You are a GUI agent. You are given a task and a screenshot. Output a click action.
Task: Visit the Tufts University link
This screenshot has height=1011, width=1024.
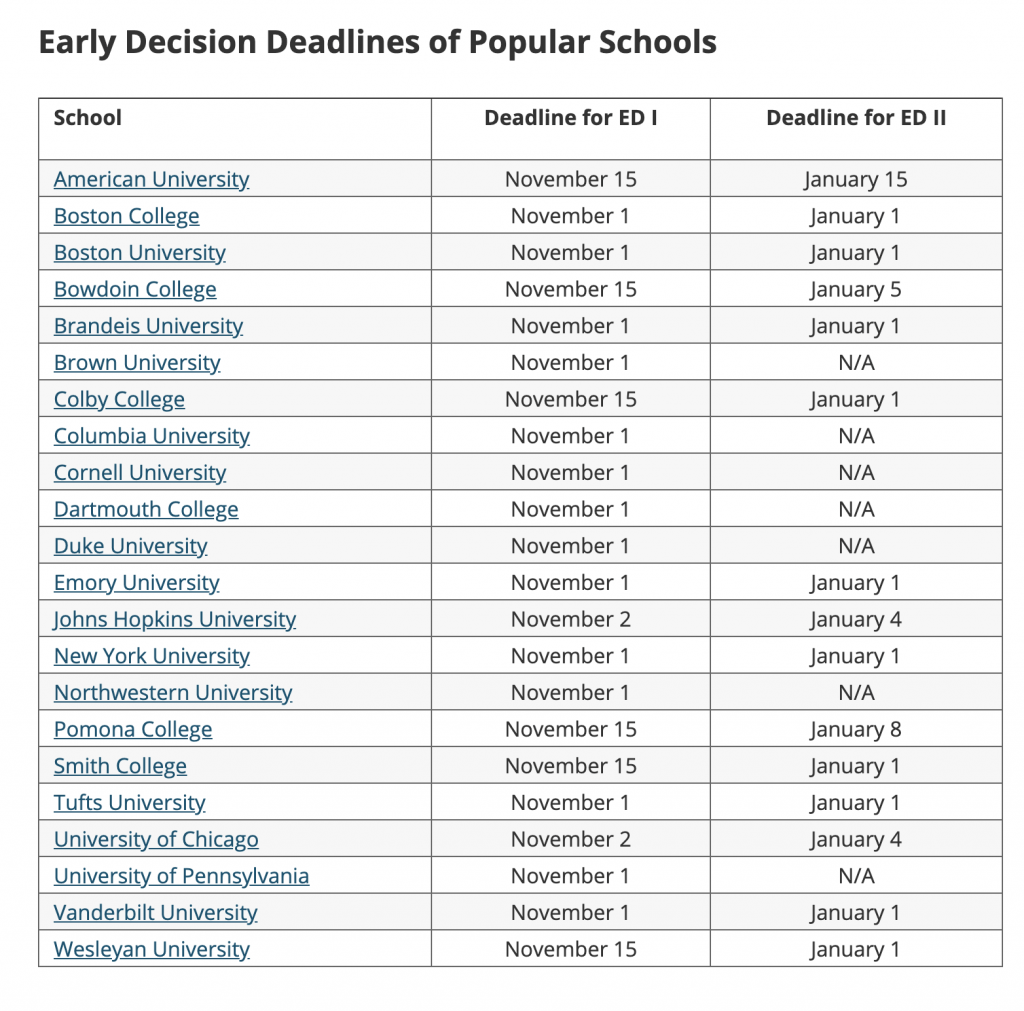pos(129,803)
